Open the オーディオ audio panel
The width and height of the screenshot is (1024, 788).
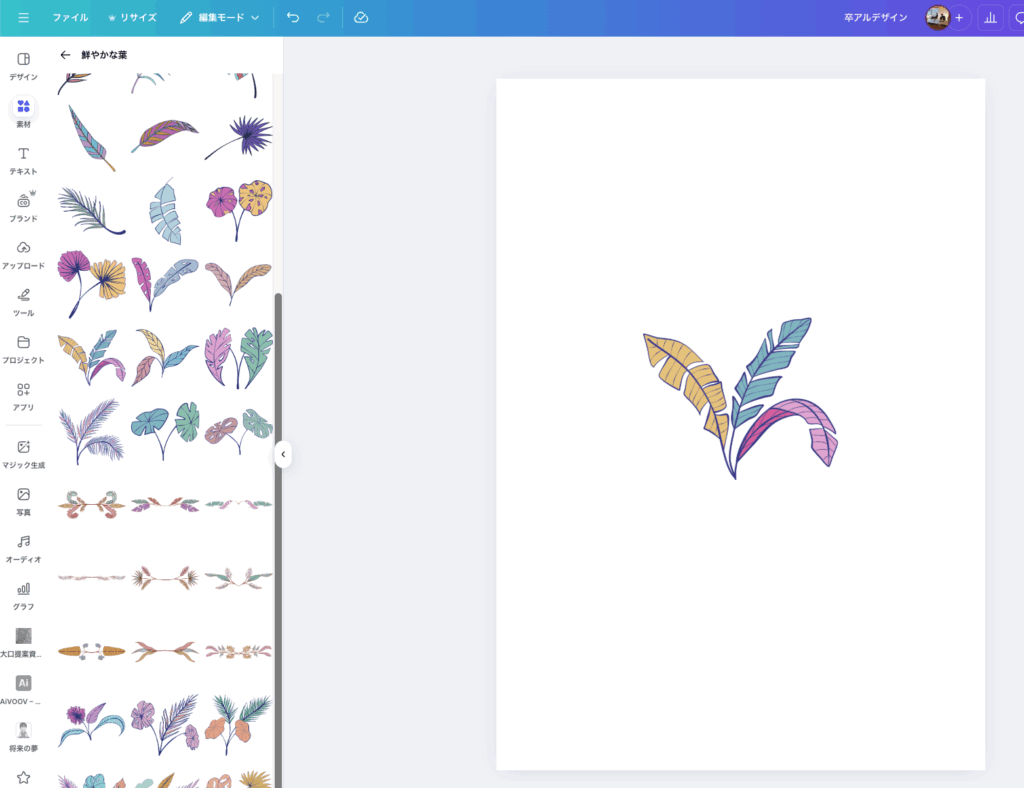point(23,548)
